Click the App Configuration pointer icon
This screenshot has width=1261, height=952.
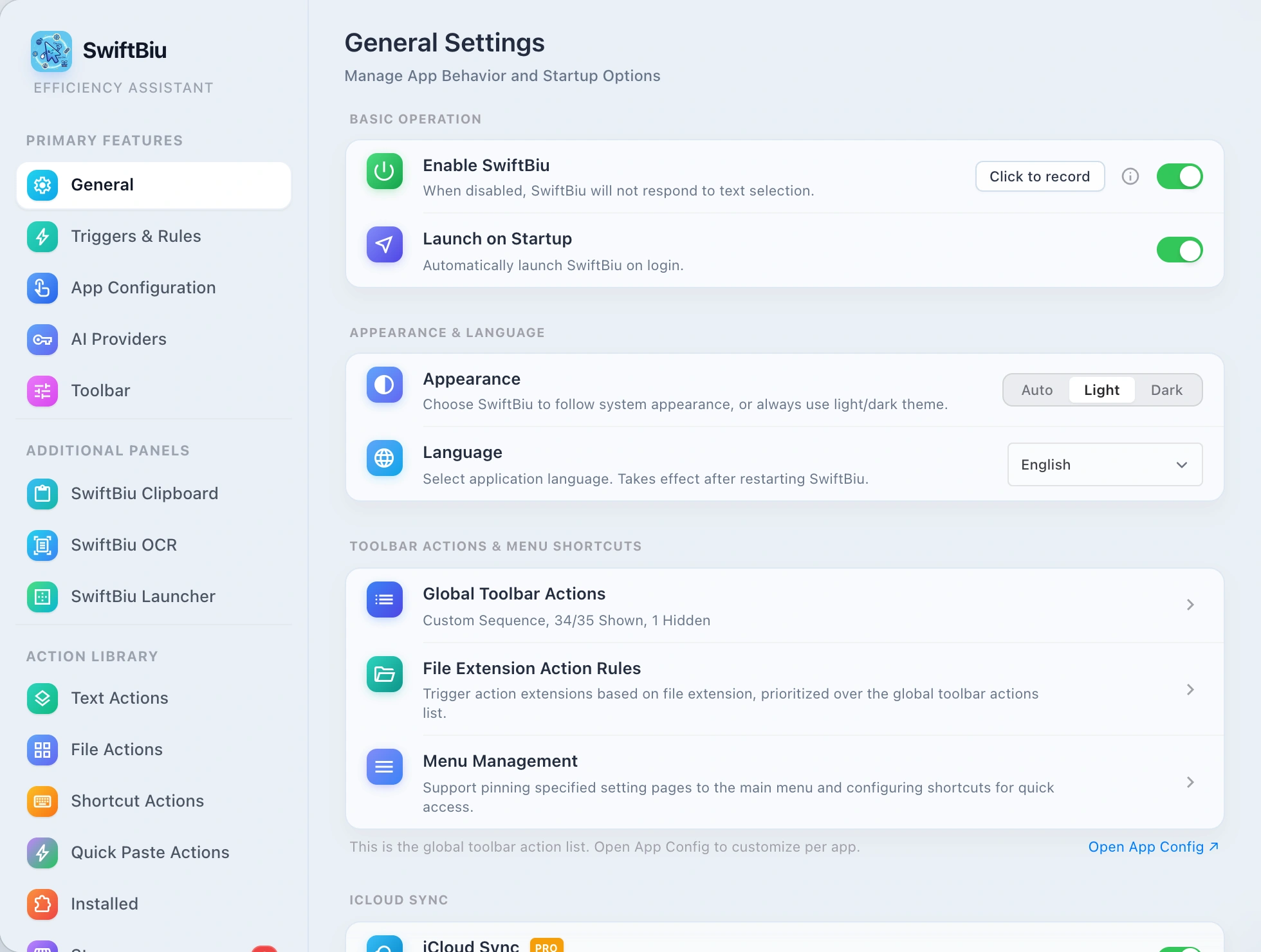coord(42,288)
